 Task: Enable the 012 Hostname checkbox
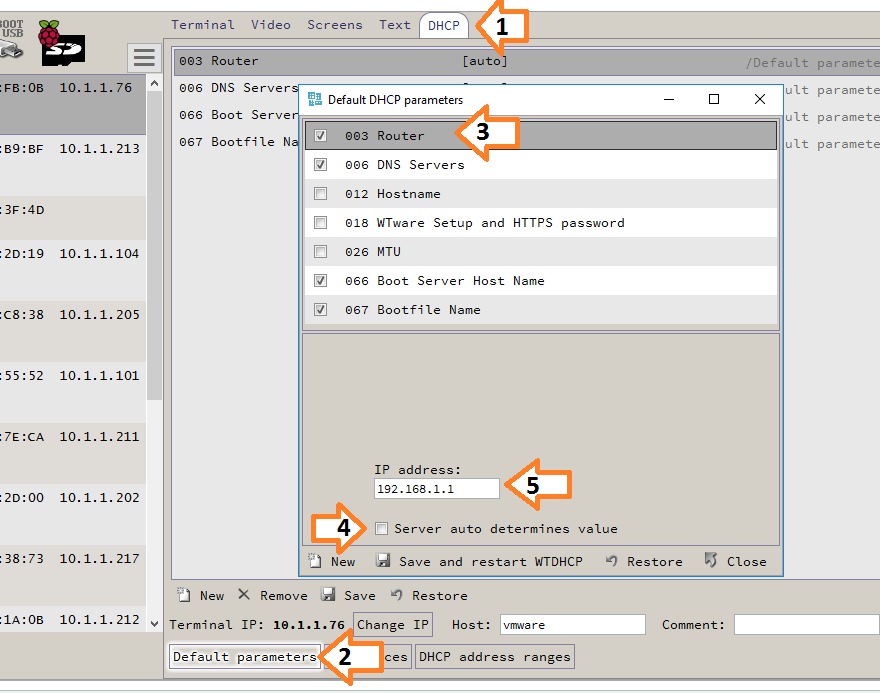point(321,194)
